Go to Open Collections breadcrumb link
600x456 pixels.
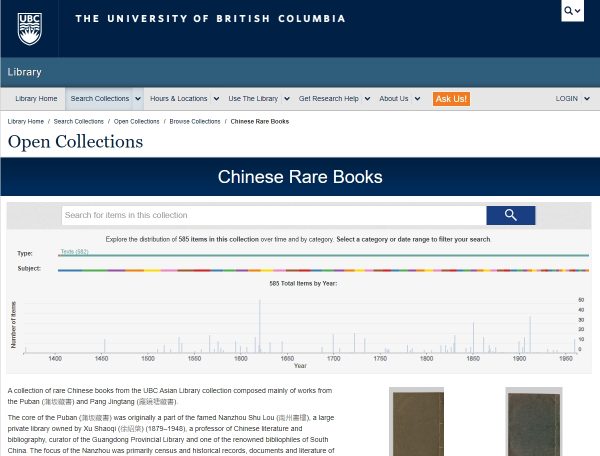point(136,121)
